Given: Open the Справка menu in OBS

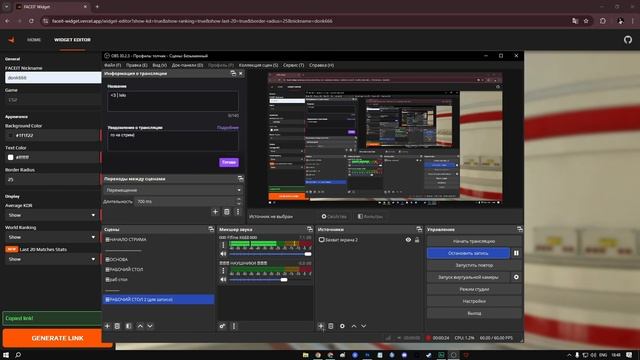Looking at the screenshot, I should (x=321, y=65).
